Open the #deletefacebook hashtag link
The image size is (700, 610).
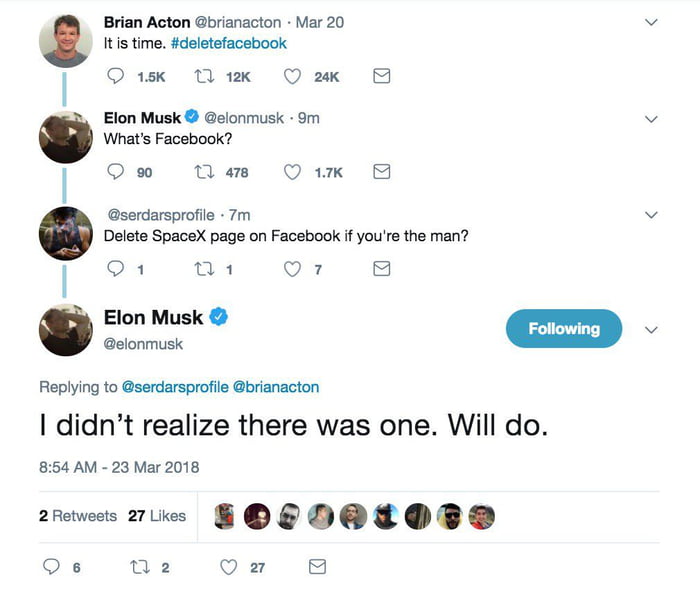coord(229,43)
